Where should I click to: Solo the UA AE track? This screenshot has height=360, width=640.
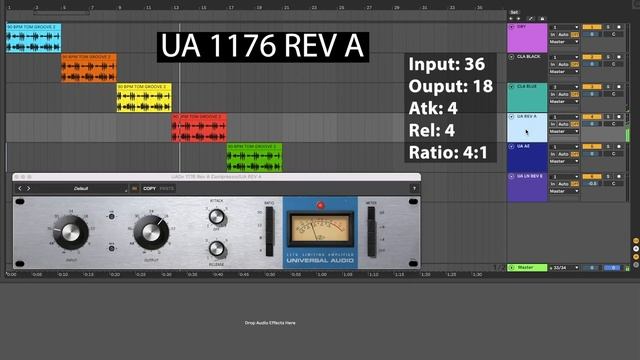(x=608, y=147)
